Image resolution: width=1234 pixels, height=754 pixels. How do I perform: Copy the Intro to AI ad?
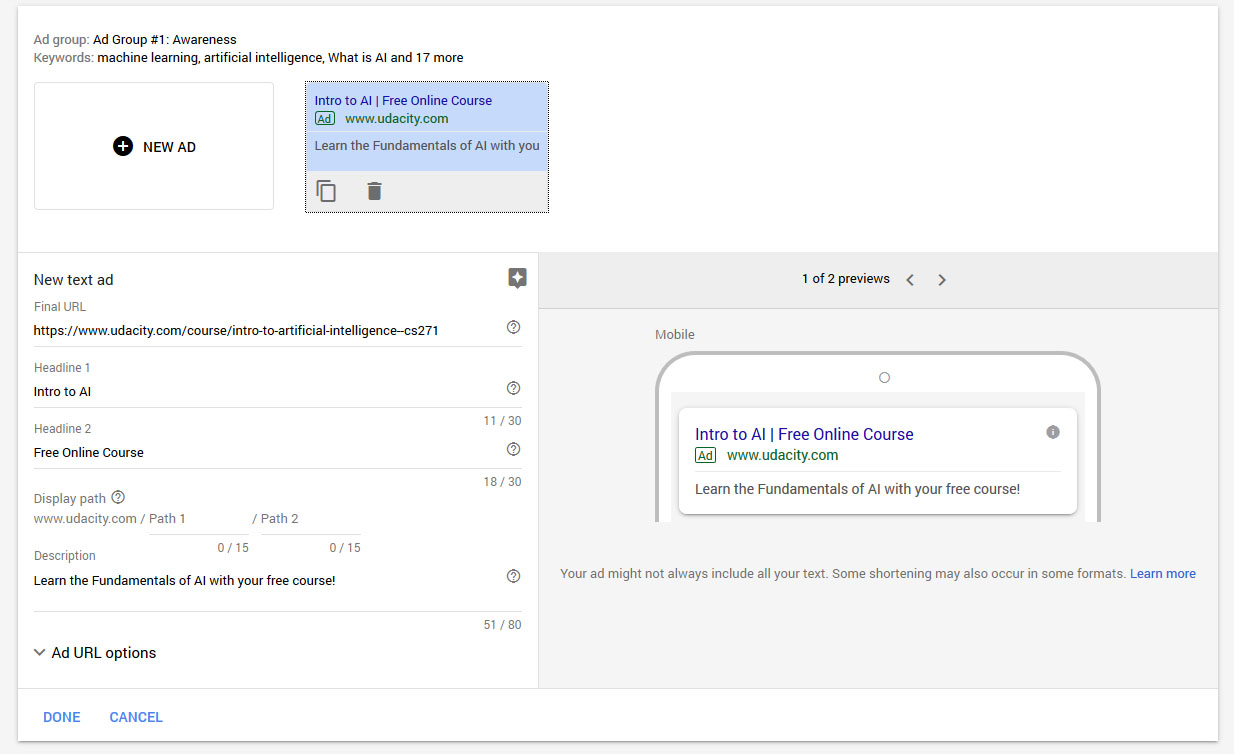326,191
